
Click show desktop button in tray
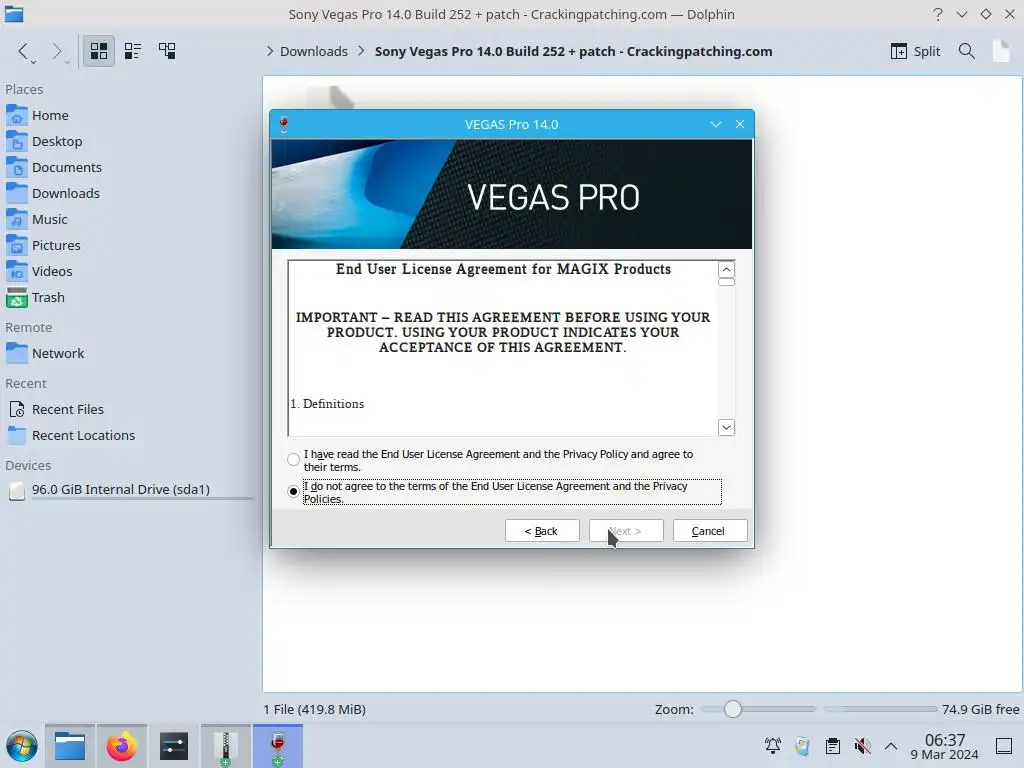pyautogui.click(x=1004, y=746)
